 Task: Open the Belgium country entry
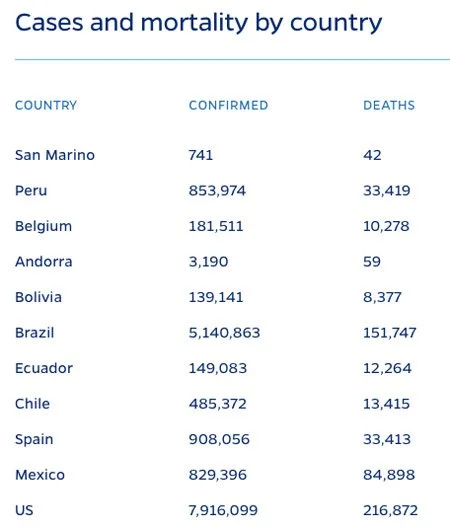pos(43,226)
